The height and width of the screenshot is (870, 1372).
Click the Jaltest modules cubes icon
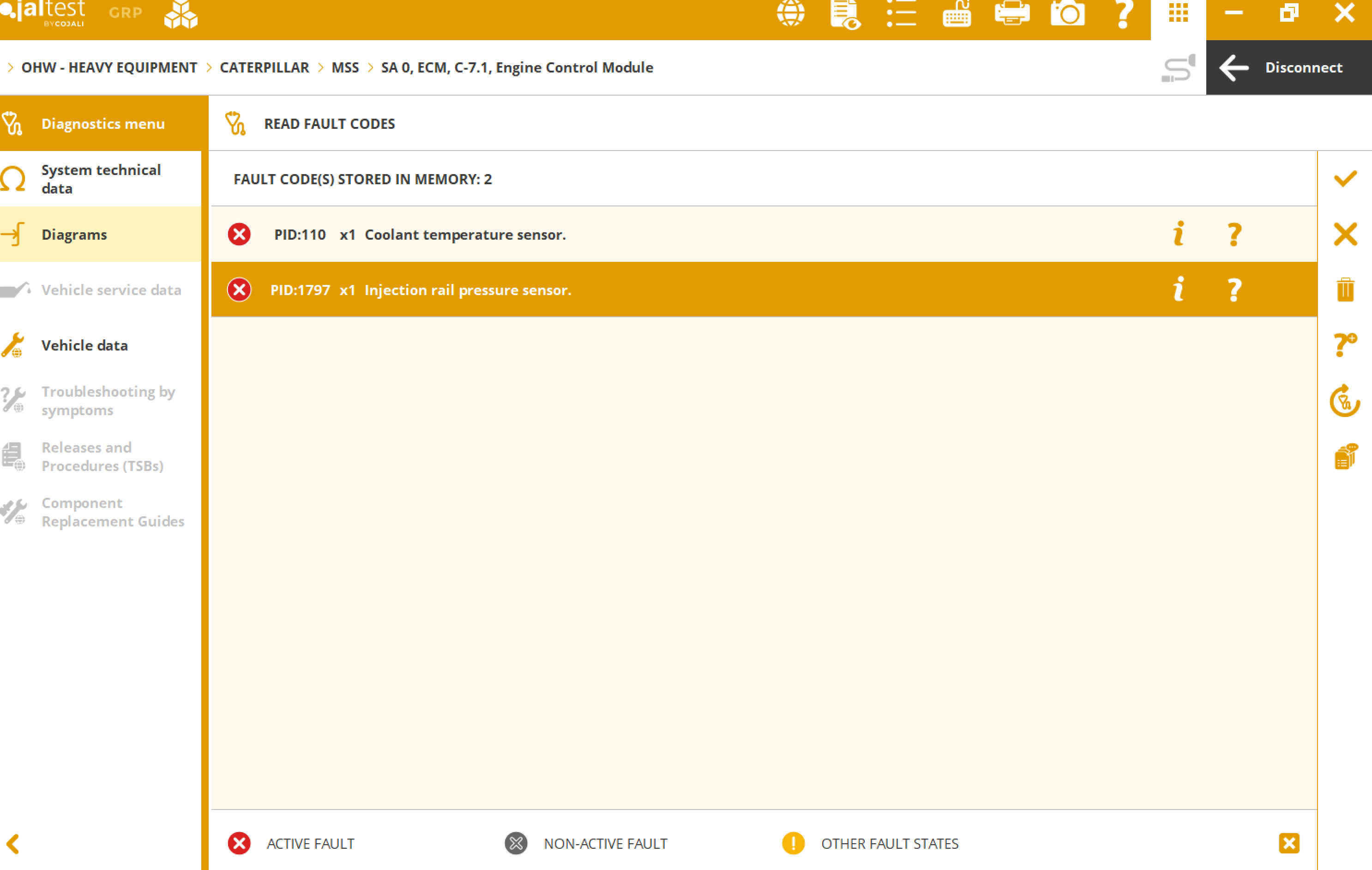[x=181, y=14]
